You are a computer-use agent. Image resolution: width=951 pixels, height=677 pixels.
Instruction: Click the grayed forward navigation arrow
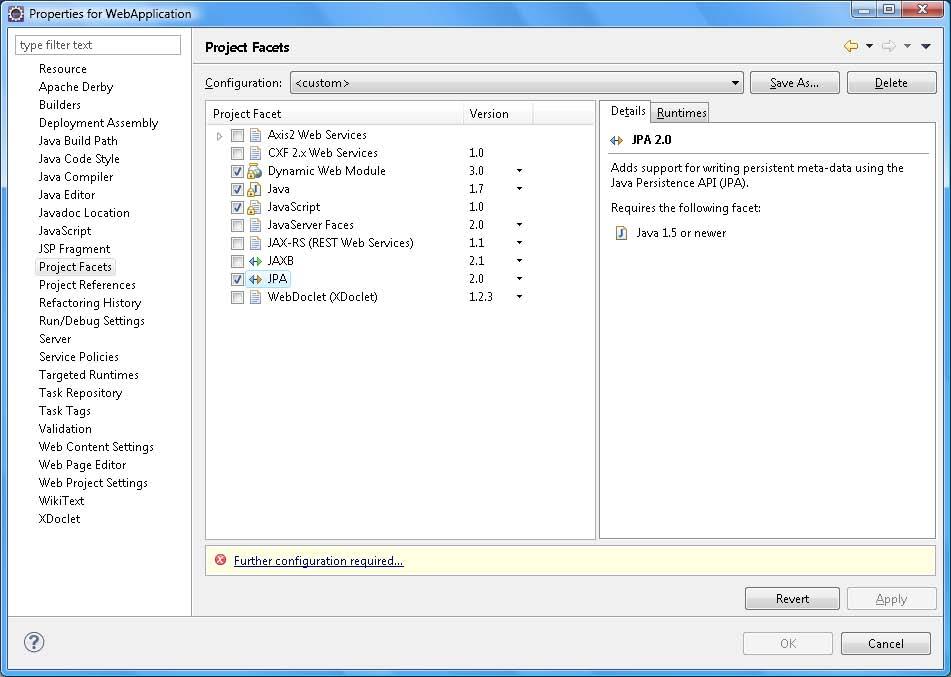click(889, 46)
